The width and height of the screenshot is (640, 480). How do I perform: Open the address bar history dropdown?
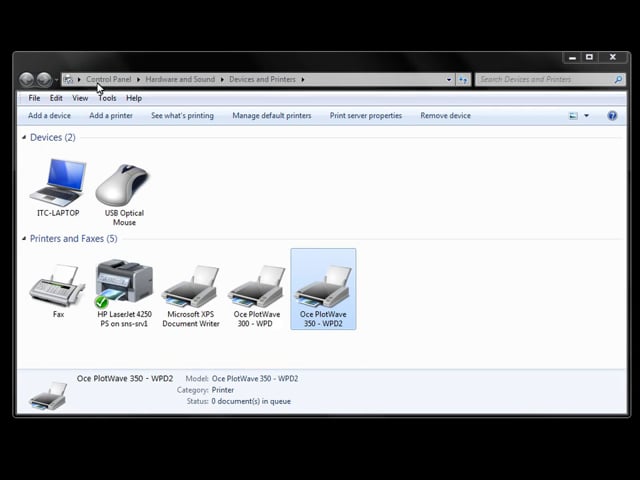449,80
